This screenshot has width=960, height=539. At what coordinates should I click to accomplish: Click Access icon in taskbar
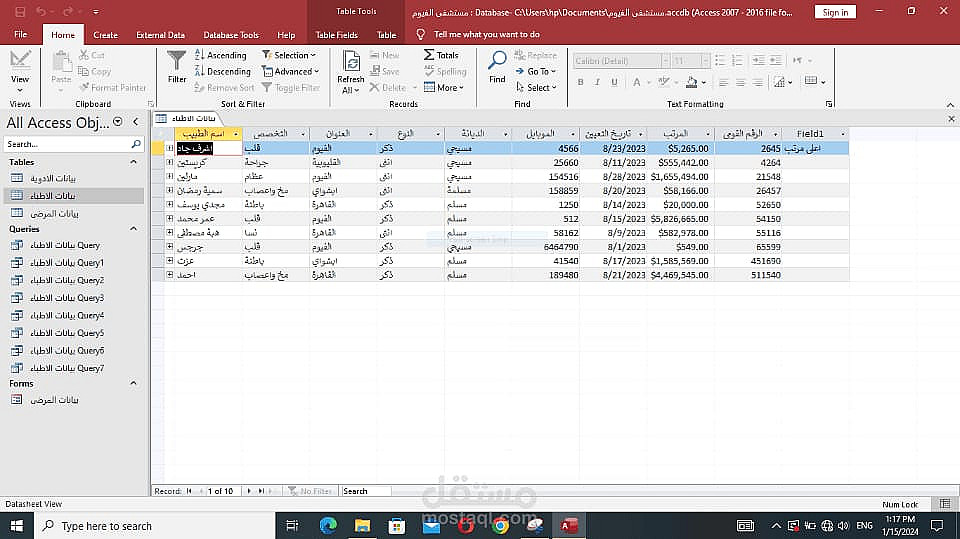[x=569, y=526]
